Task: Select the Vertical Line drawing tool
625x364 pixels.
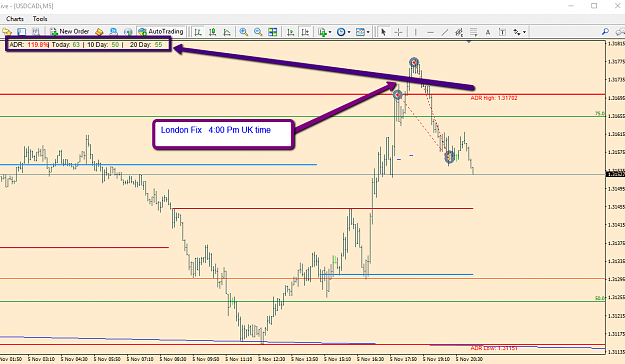Action: pyautogui.click(x=415, y=32)
